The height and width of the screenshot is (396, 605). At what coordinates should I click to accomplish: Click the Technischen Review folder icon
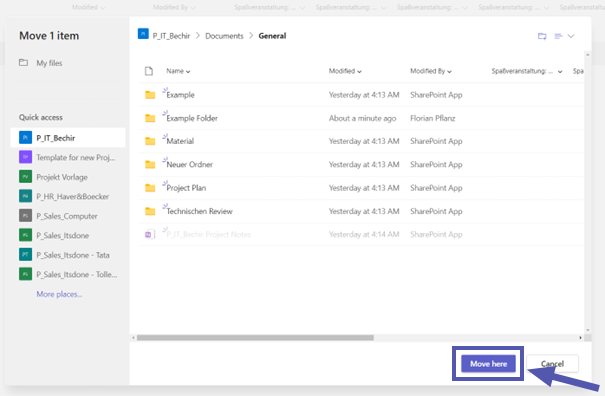pos(150,211)
